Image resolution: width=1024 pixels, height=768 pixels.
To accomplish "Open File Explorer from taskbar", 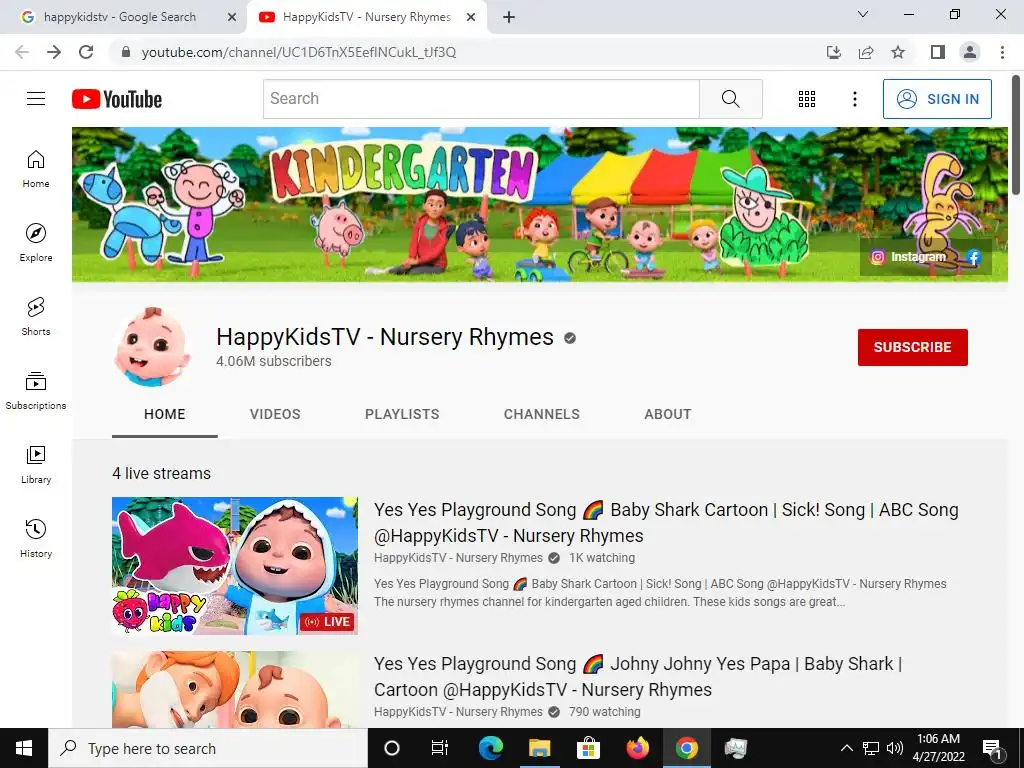I will (539, 748).
